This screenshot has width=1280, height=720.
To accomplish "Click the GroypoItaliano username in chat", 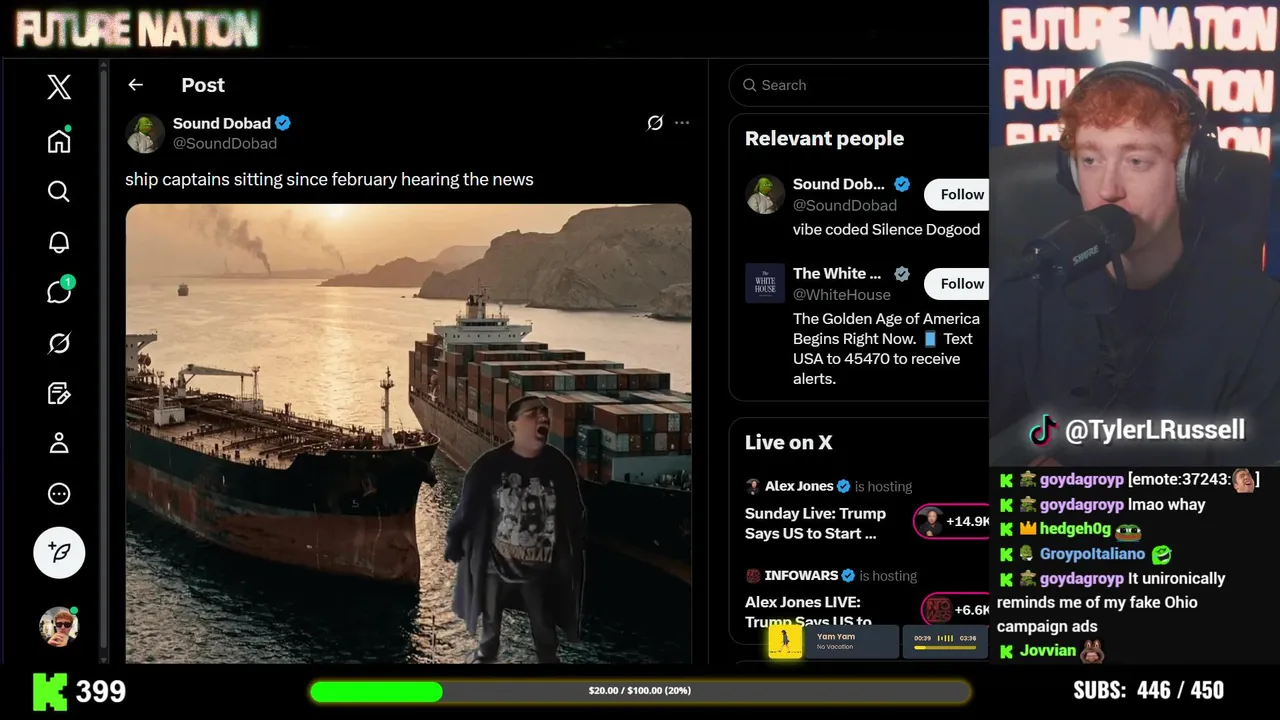I will (x=1091, y=554).
